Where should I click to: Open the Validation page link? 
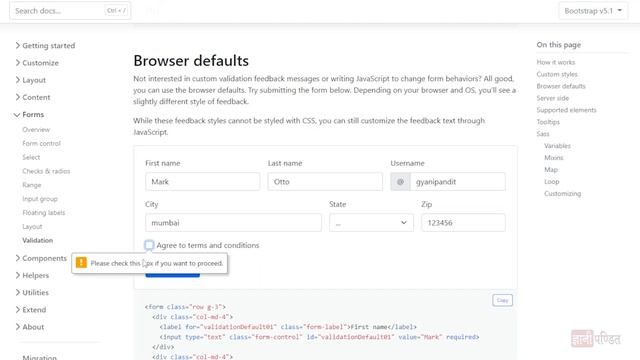coord(38,241)
